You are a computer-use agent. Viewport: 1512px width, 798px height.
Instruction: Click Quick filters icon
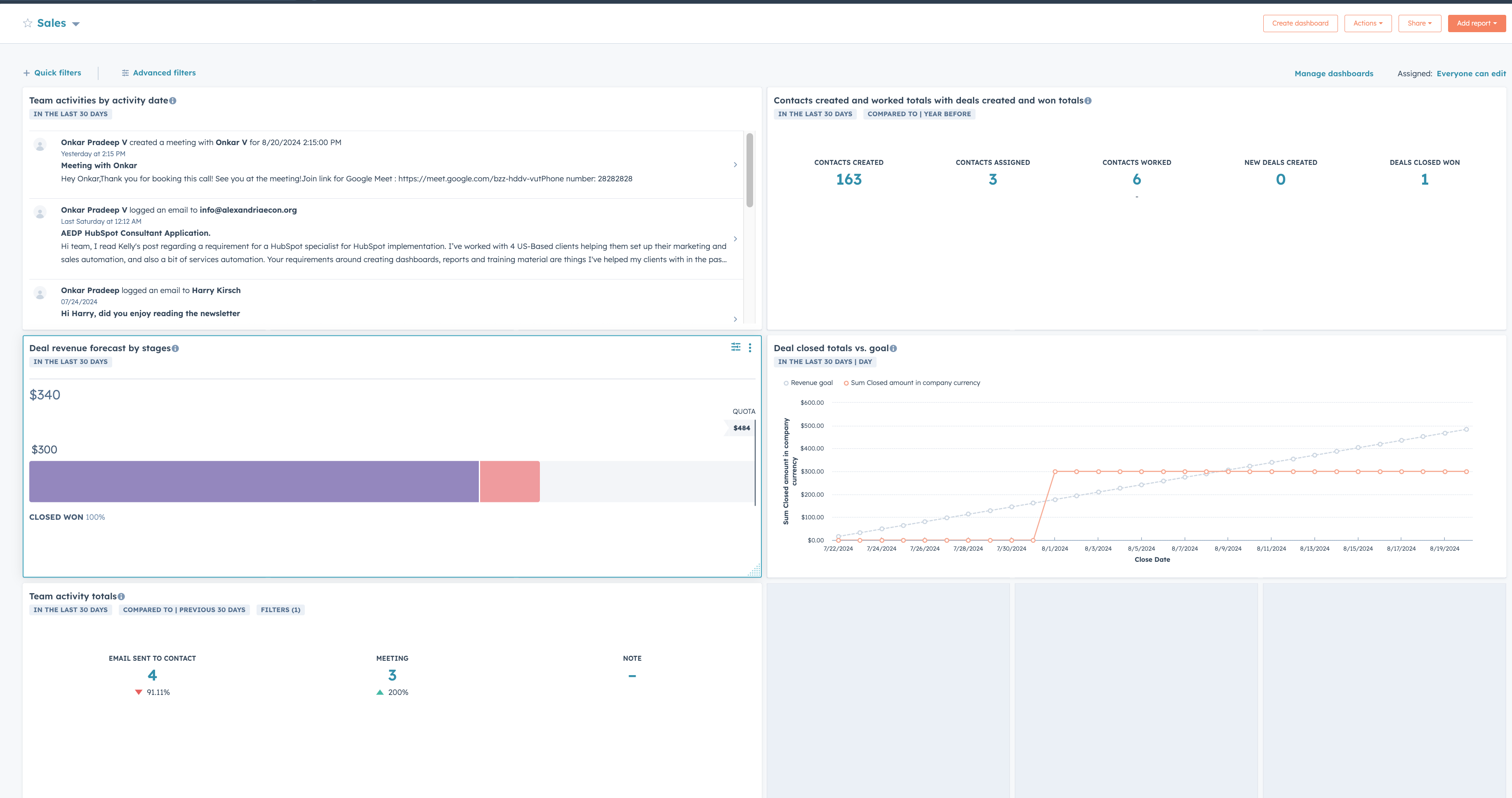(27, 72)
